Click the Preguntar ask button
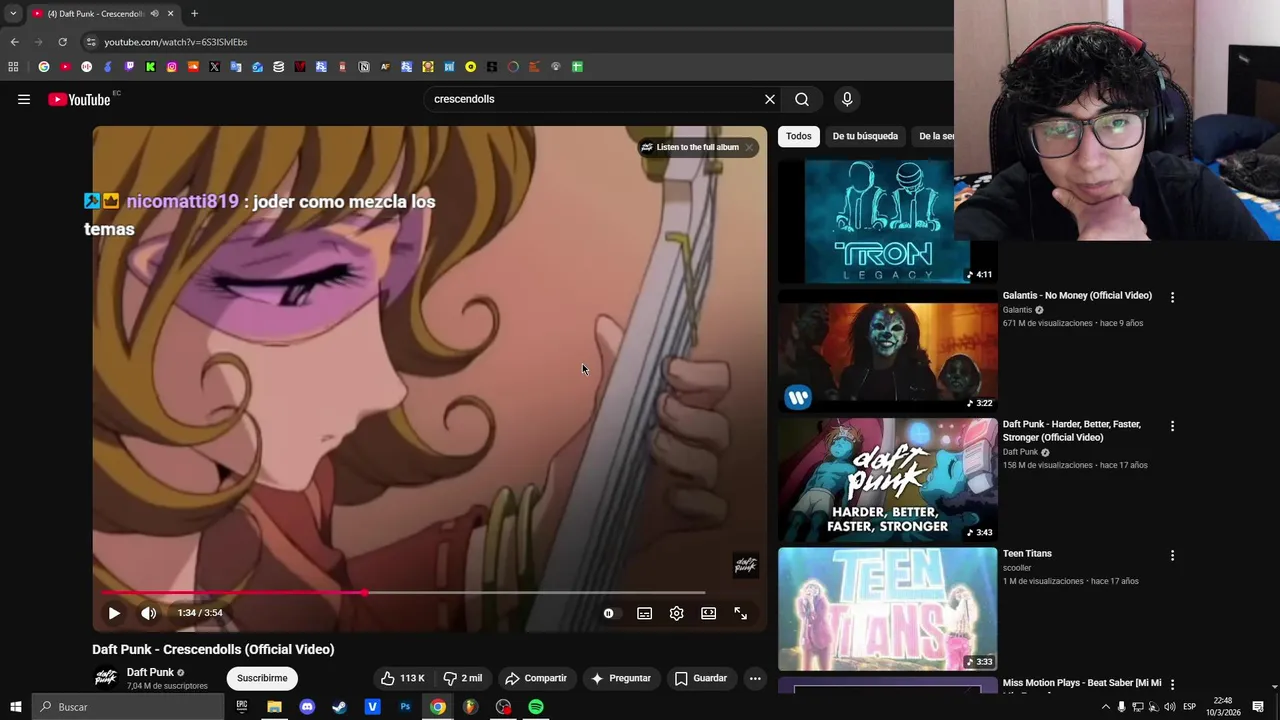Viewport: 1280px width, 720px height. click(x=621, y=678)
